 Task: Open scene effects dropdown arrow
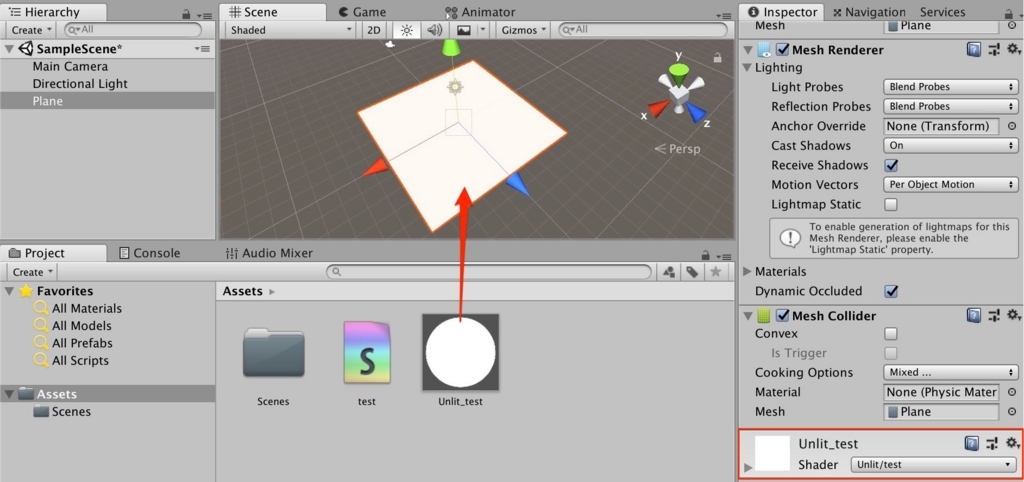pyautogui.click(x=483, y=30)
